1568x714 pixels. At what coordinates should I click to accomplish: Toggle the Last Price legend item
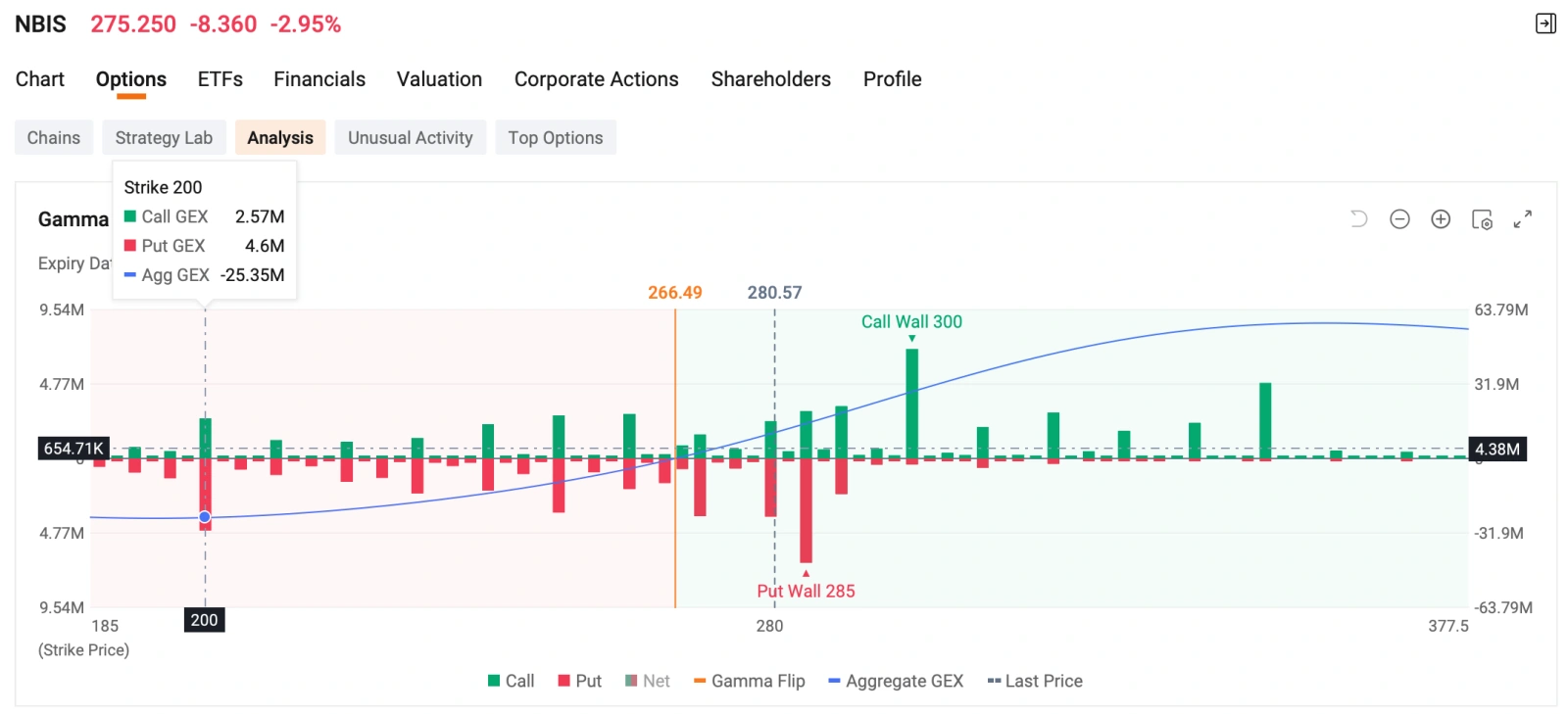[1035, 681]
